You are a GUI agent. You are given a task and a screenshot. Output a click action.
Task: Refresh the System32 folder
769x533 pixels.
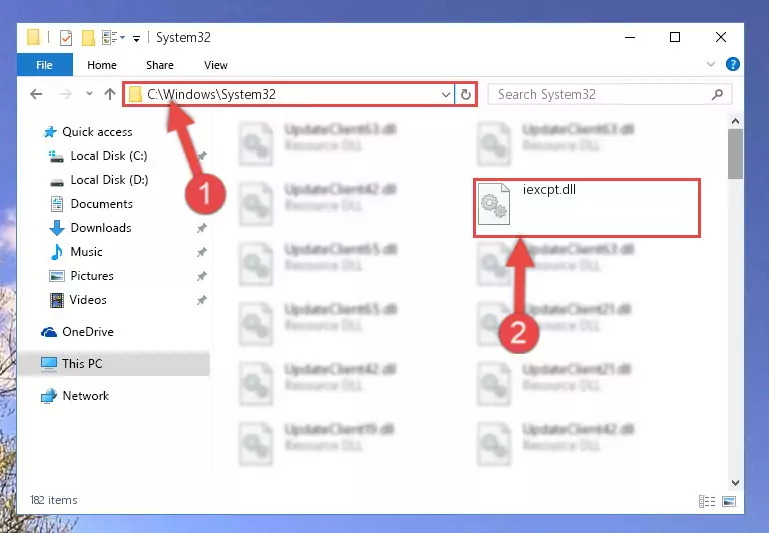point(466,94)
